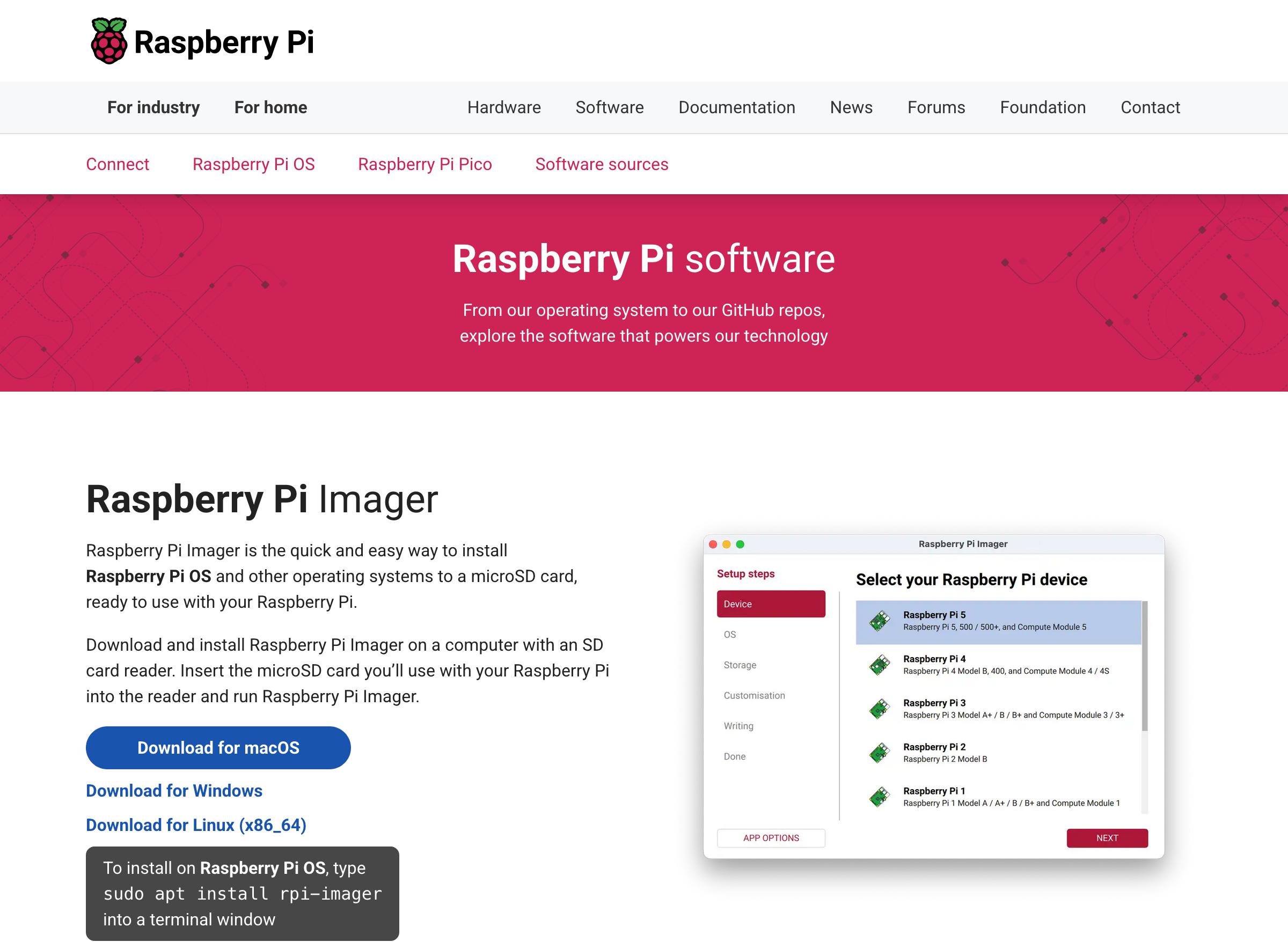This screenshot has height=942, width=1288.
Task: Click the bold 'Raspberry Pi 4' device title
Action: 934,659
